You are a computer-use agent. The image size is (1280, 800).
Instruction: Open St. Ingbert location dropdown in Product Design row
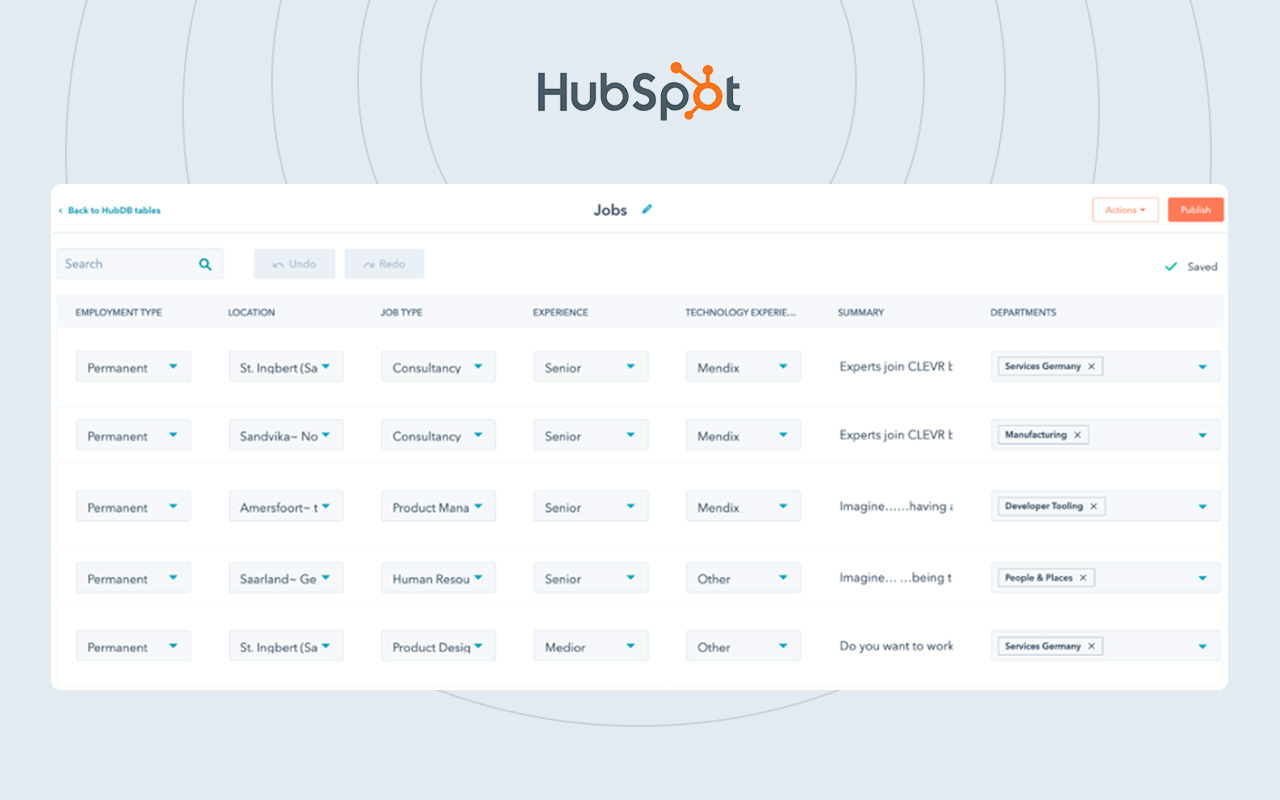click(286, 647)
